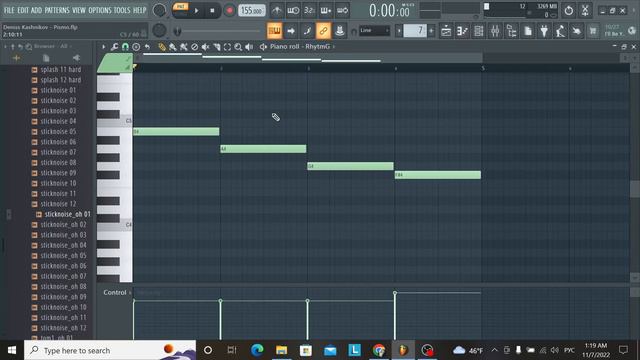The height and width of the screenshot is (360, 640).
Task: Select the Delete tool in piano roll toolbar
Action: 195,47
